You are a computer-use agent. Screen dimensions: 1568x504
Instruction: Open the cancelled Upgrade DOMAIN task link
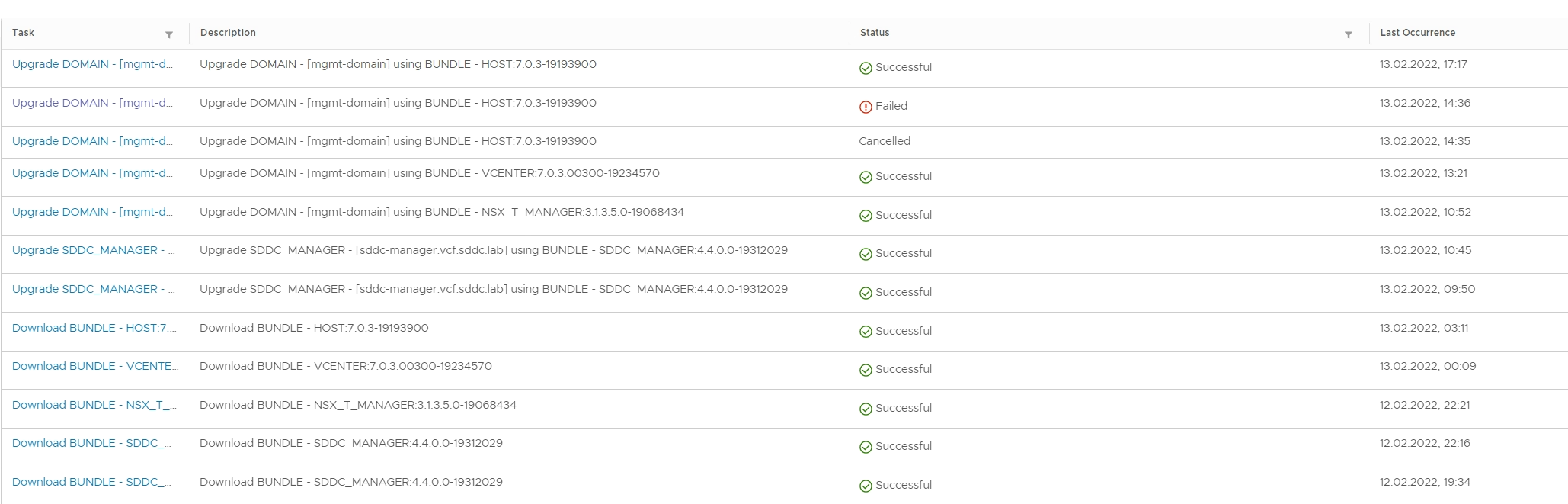tap(92, 141)
